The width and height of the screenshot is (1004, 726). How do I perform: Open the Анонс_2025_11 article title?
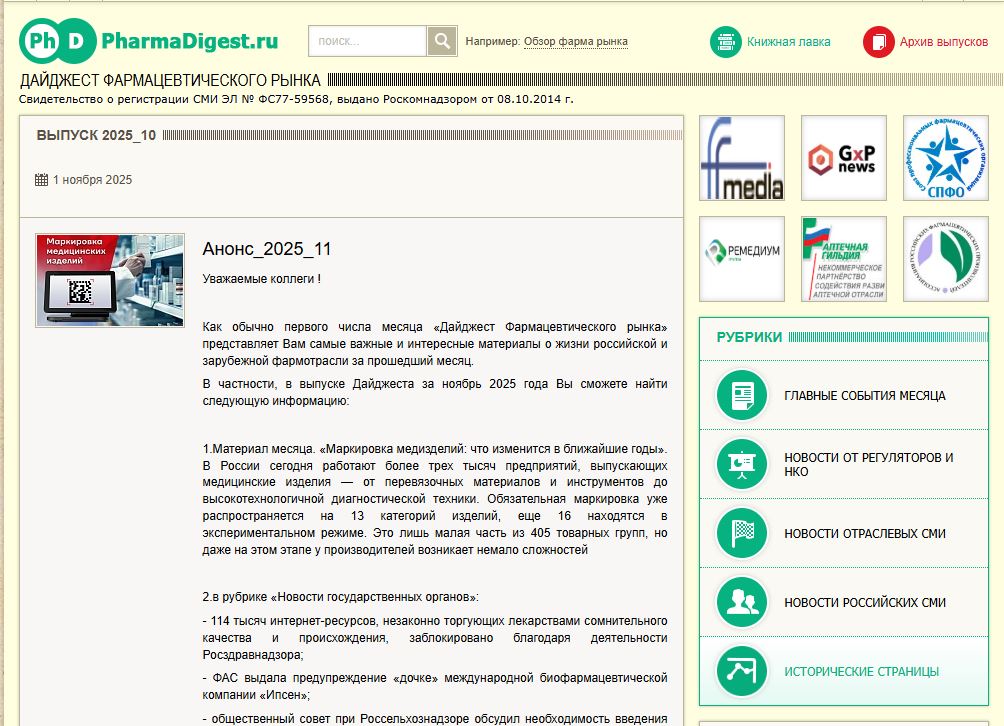tap(266, 249)
